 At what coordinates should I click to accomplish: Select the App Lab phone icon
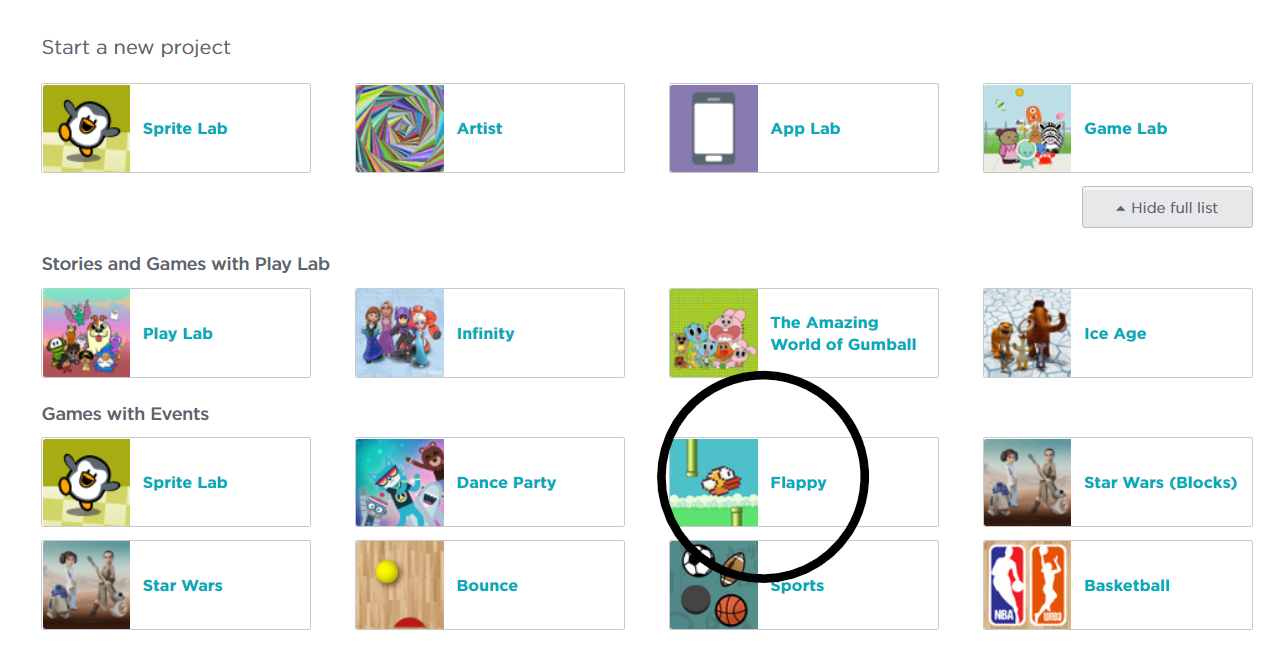pos(713,128)
